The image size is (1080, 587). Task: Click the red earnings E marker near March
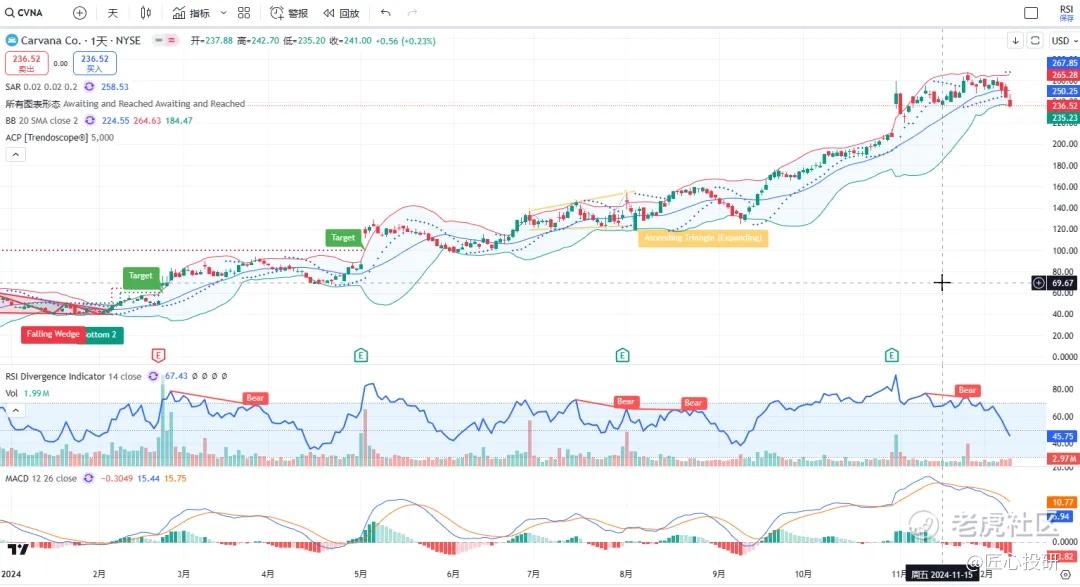[158, 356]
